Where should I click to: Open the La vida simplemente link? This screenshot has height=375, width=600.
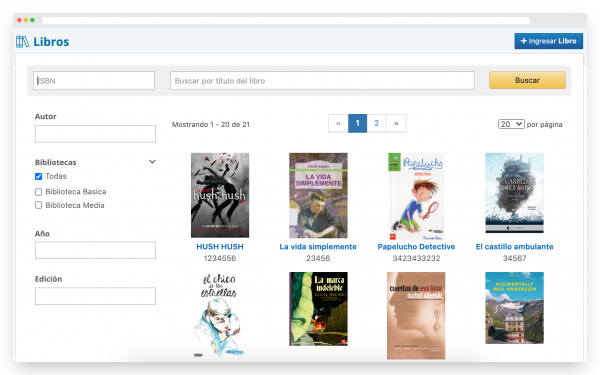point(318,247)
